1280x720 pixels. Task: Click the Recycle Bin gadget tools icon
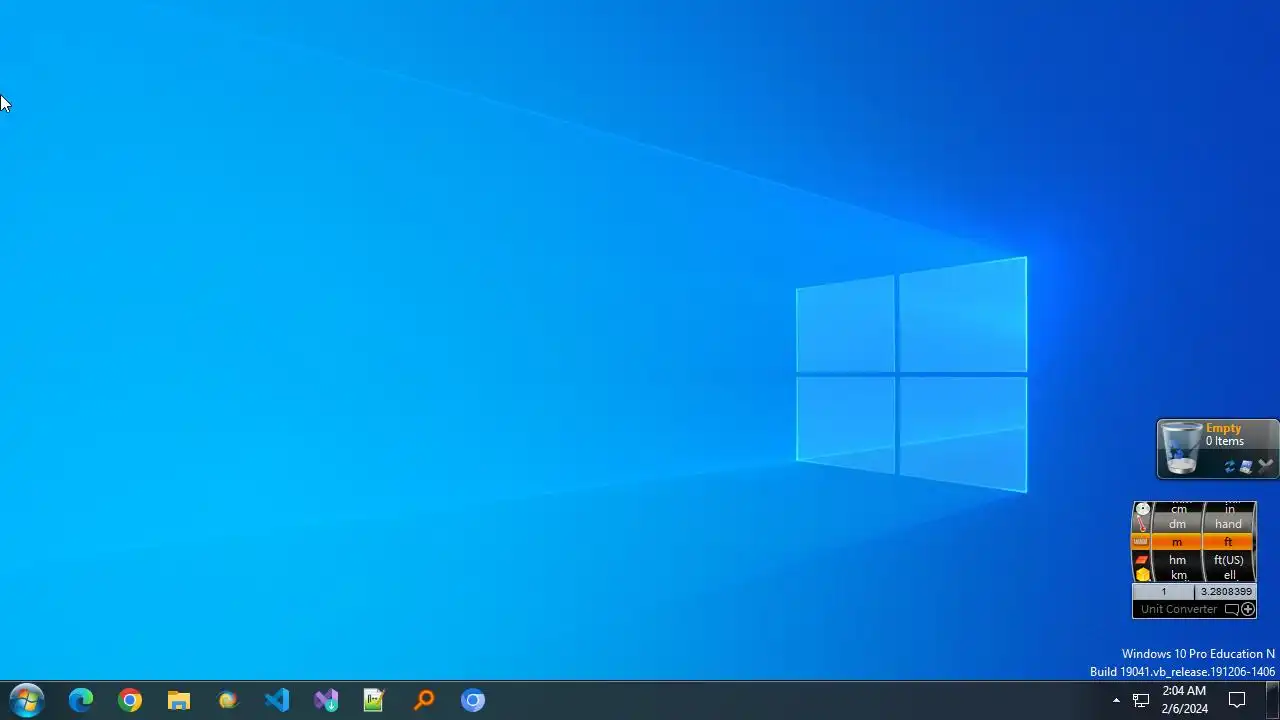pos(1265,467)
